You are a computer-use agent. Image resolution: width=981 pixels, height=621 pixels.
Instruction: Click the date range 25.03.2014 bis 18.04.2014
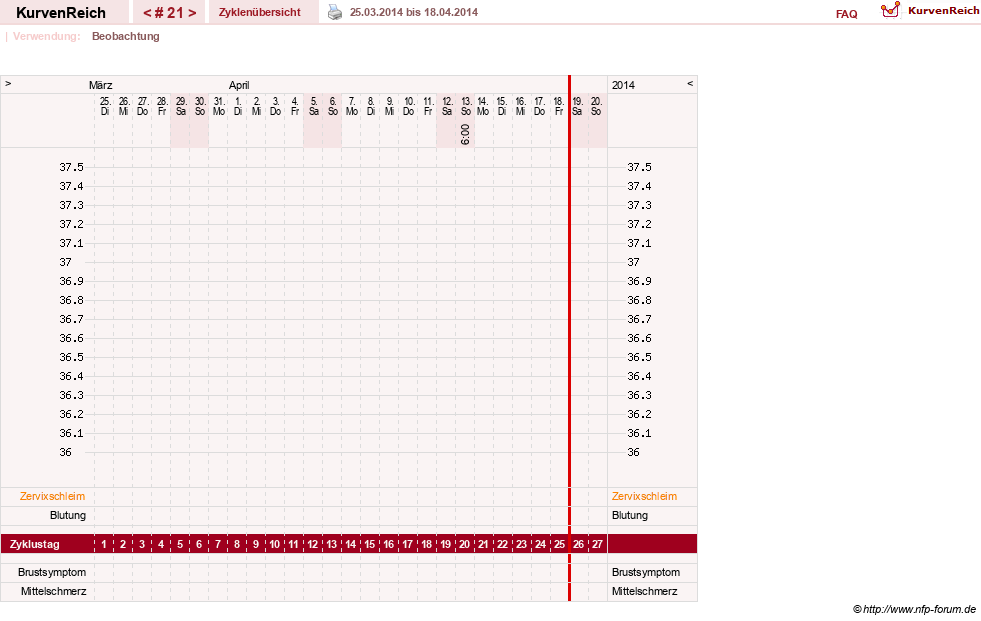[x=414, y=12]
